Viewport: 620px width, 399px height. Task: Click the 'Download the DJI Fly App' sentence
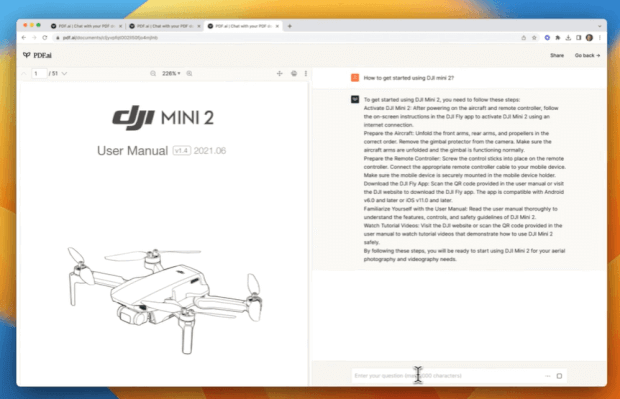point(464,192)
